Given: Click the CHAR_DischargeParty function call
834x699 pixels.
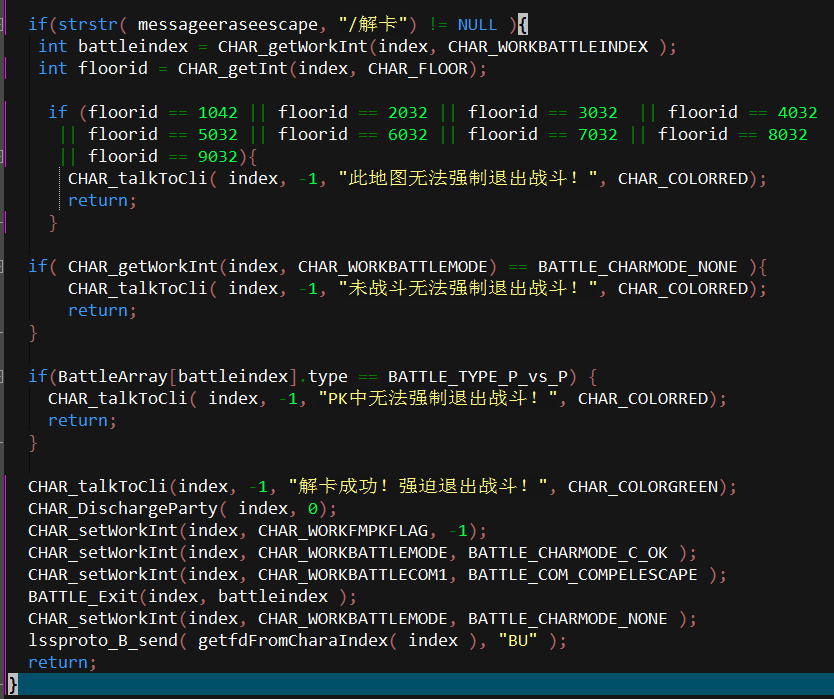Looking at the screenshot, I should [123, 509].
